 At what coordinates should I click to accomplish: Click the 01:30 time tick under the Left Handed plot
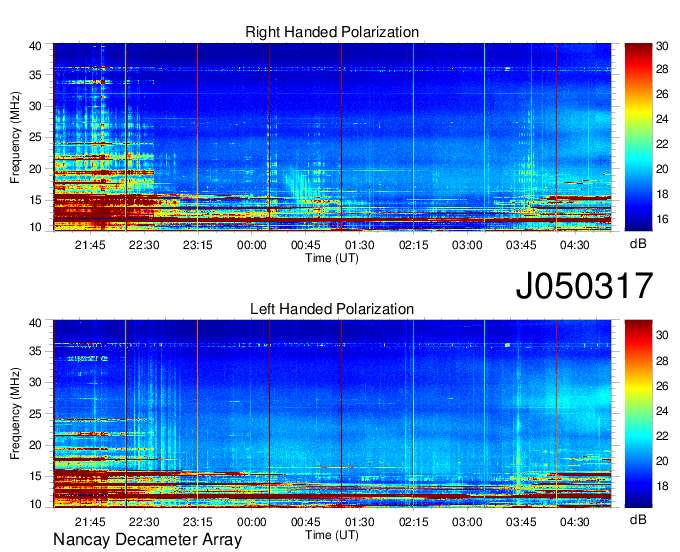click(x=360, y=522)
